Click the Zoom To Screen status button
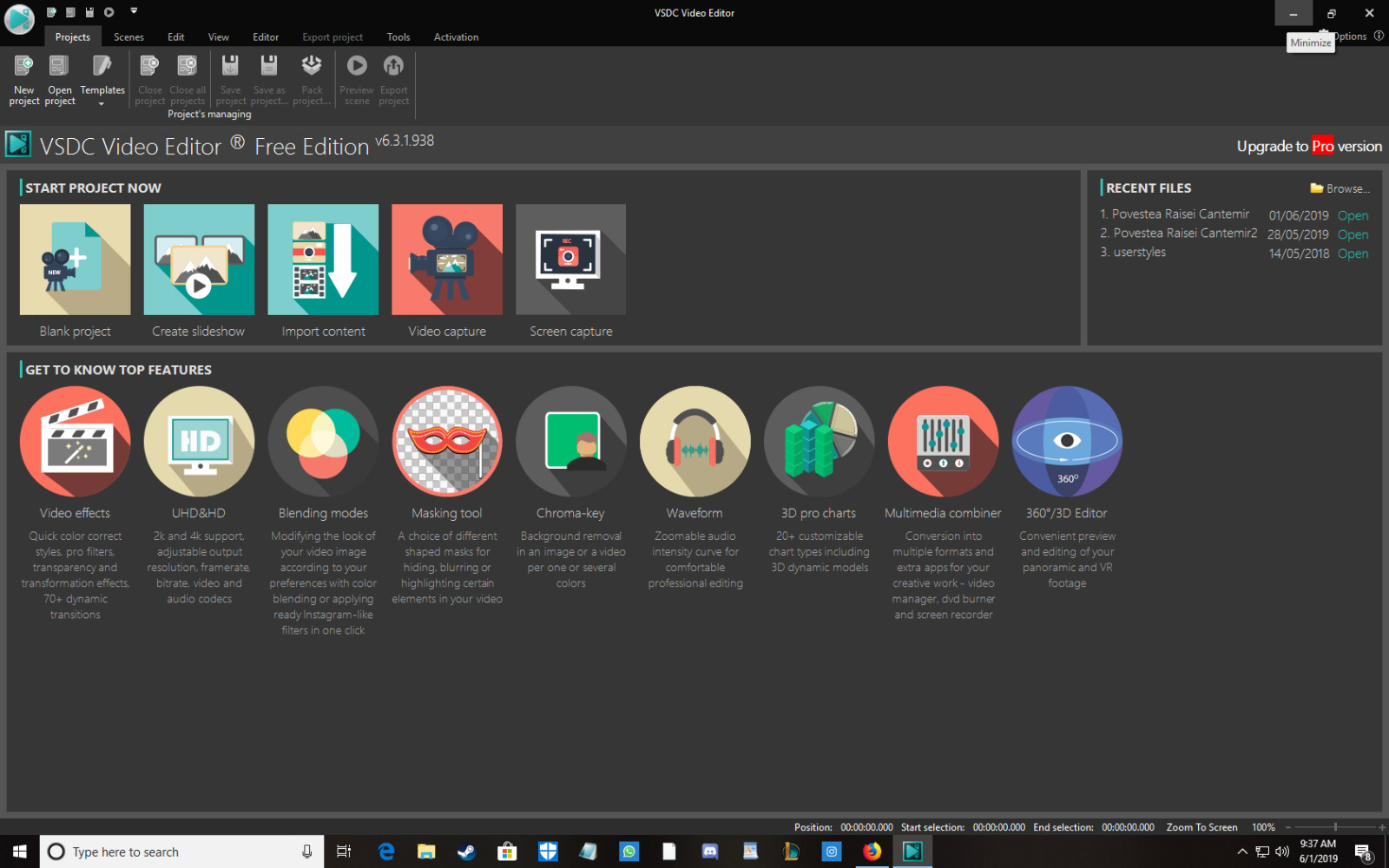Viewport: 1389px width, 868px height. point(1201,827)
